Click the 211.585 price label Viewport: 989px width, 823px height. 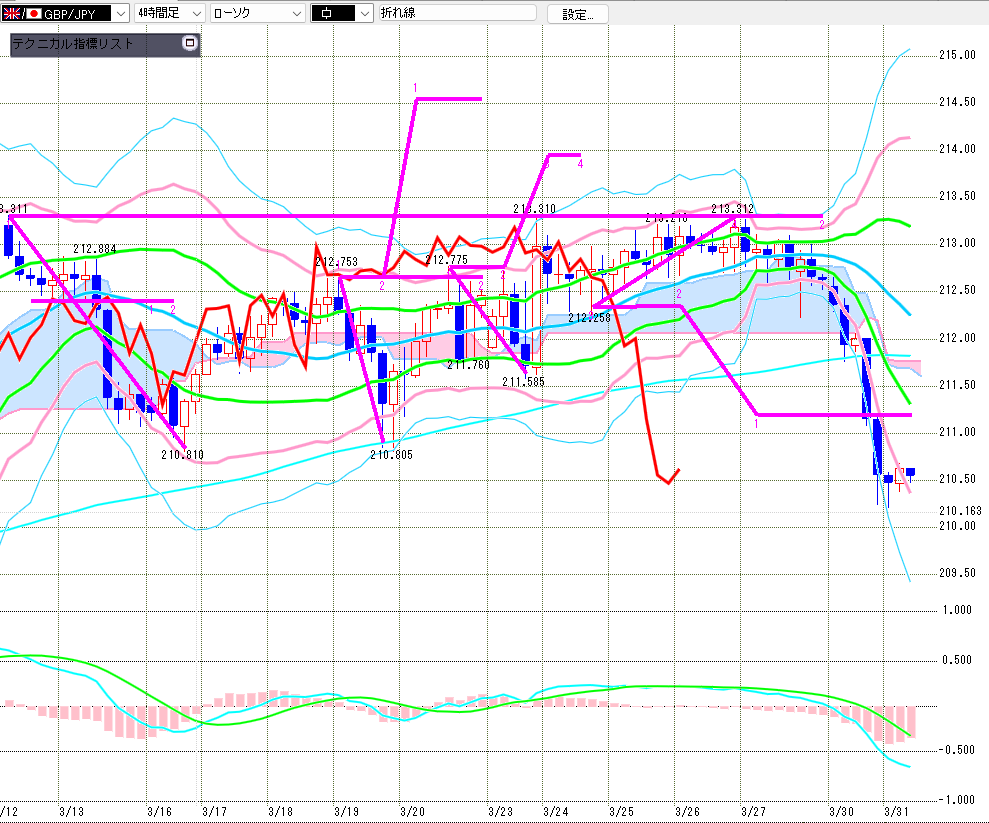[x=523, y=381]
